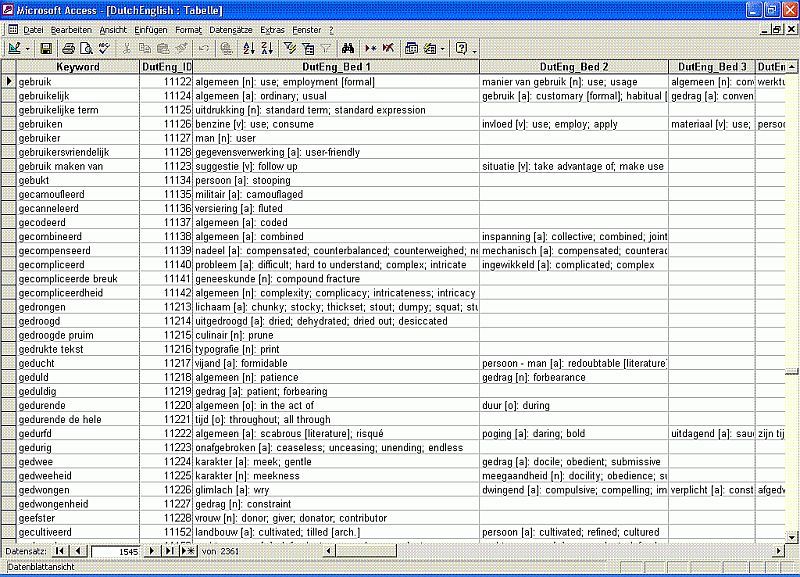Click the binoculars Find icon
800x577 pixels.
349,48
